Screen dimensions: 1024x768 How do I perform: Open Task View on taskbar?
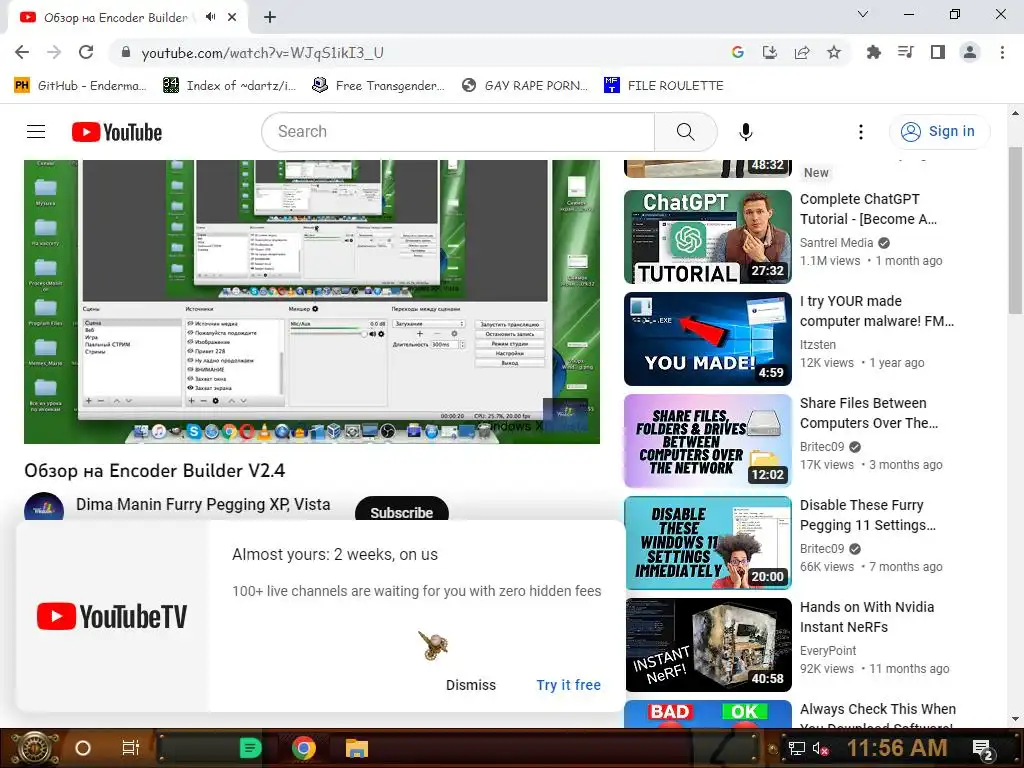(131, 748)
